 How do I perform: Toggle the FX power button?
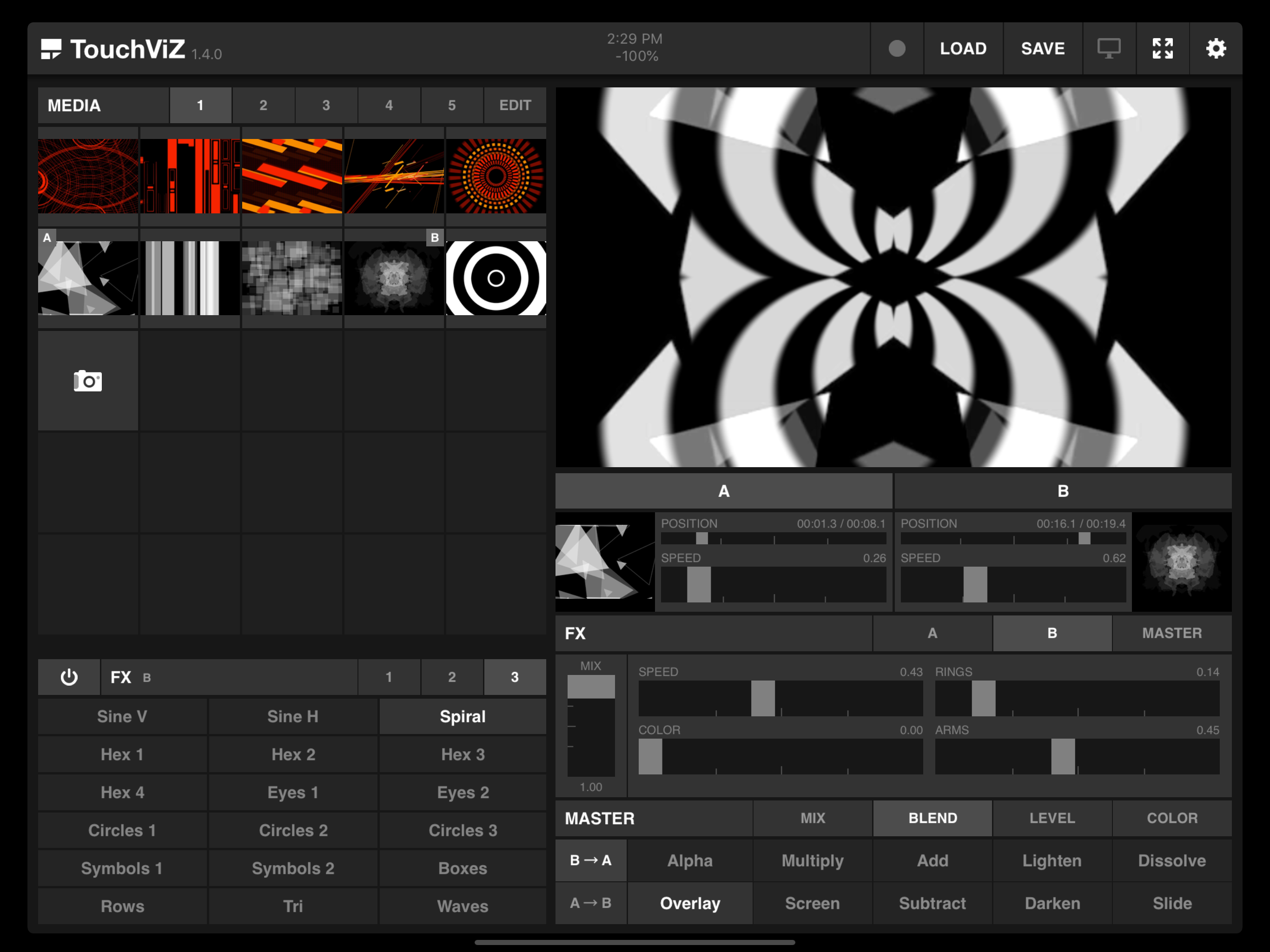pyautogui.click(x=69, y=677)
